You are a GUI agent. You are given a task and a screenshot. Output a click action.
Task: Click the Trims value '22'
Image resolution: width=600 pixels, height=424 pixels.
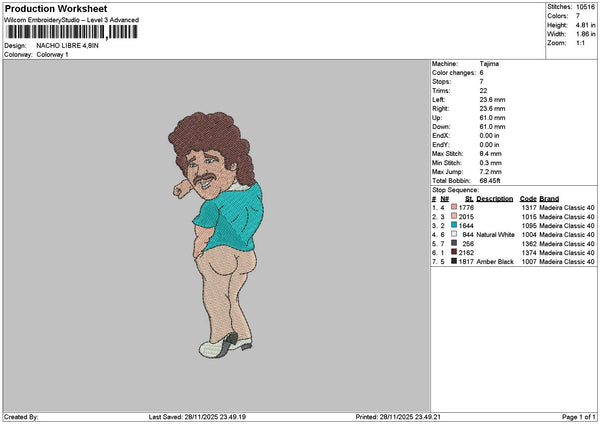click(483, 91)
